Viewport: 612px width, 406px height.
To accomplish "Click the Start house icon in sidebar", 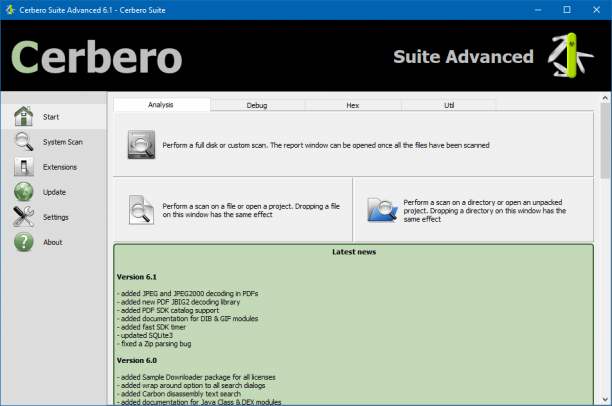I will point(23,116).
